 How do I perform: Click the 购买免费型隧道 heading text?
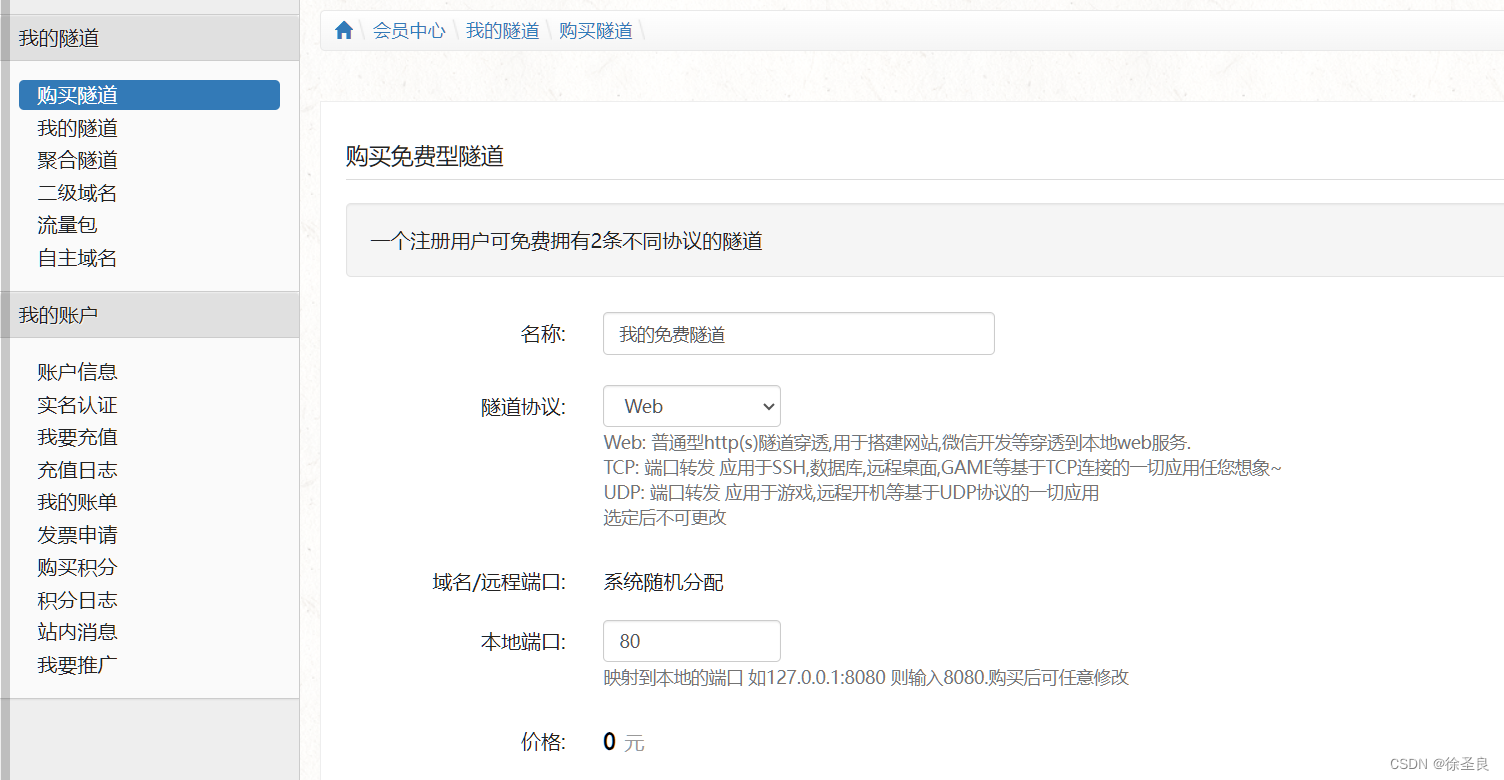click(x=425, y=156)
